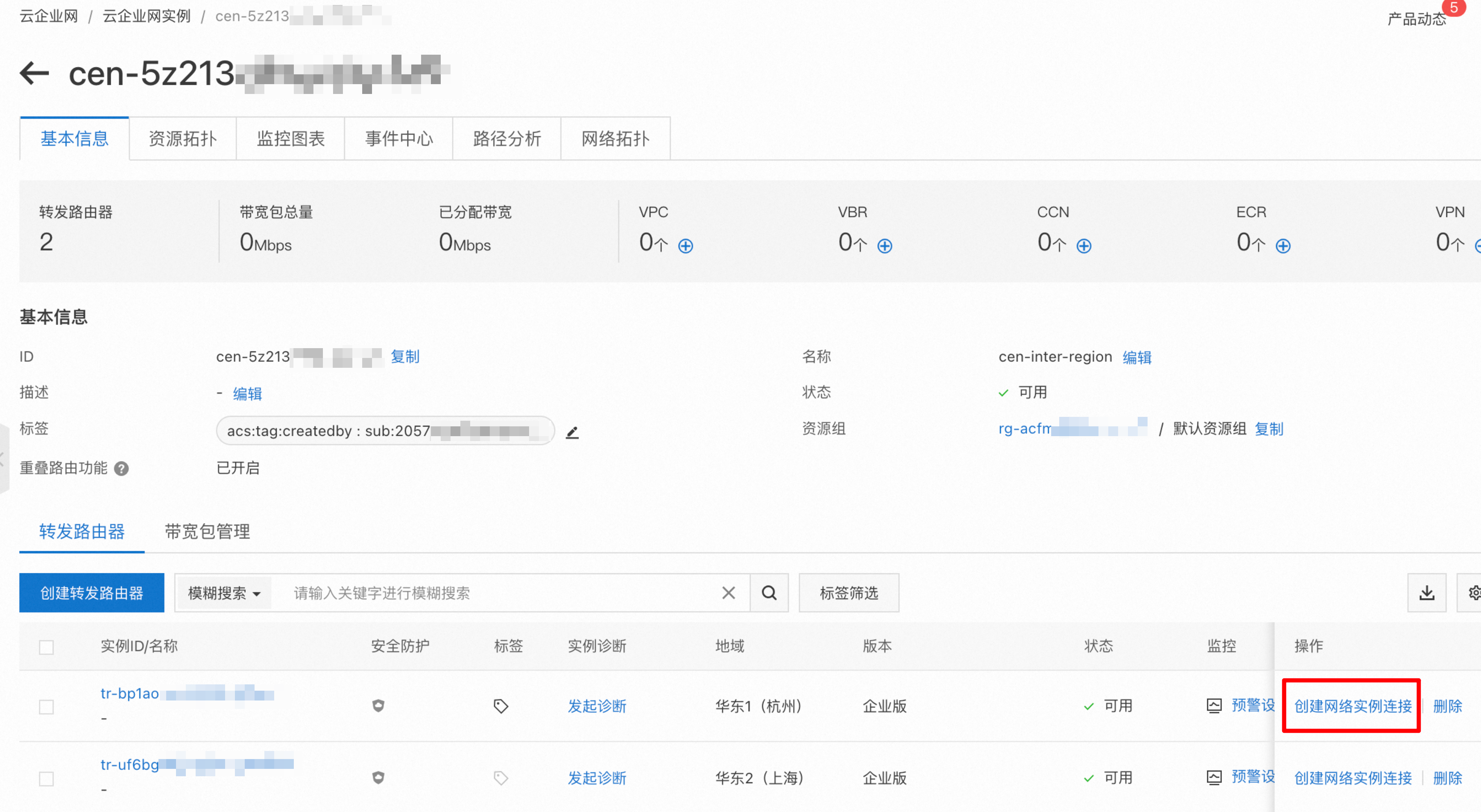Screen dimensions: 1481x812
Task: Edit the name cen-inter-region
Action: click(1137, 357)
